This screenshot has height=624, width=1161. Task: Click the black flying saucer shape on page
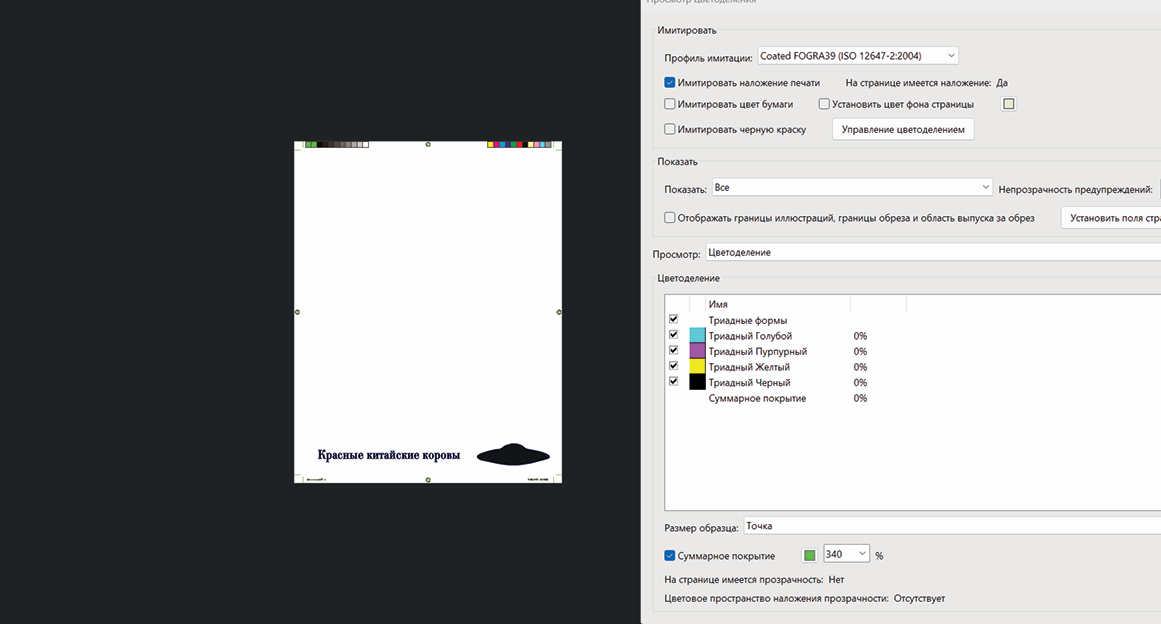pos(513,454)
